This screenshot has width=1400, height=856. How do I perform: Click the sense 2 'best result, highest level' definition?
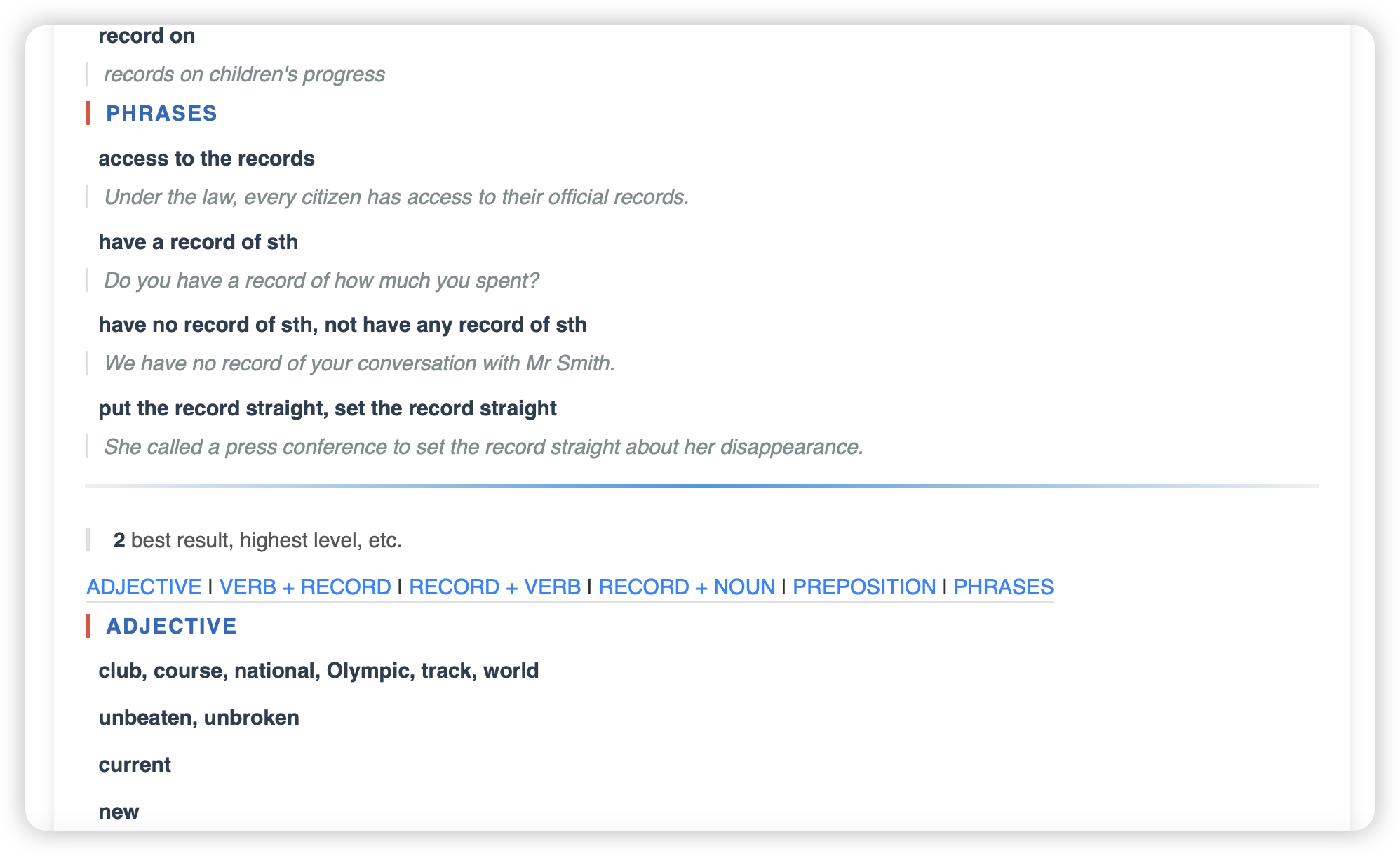coord(257,540)
